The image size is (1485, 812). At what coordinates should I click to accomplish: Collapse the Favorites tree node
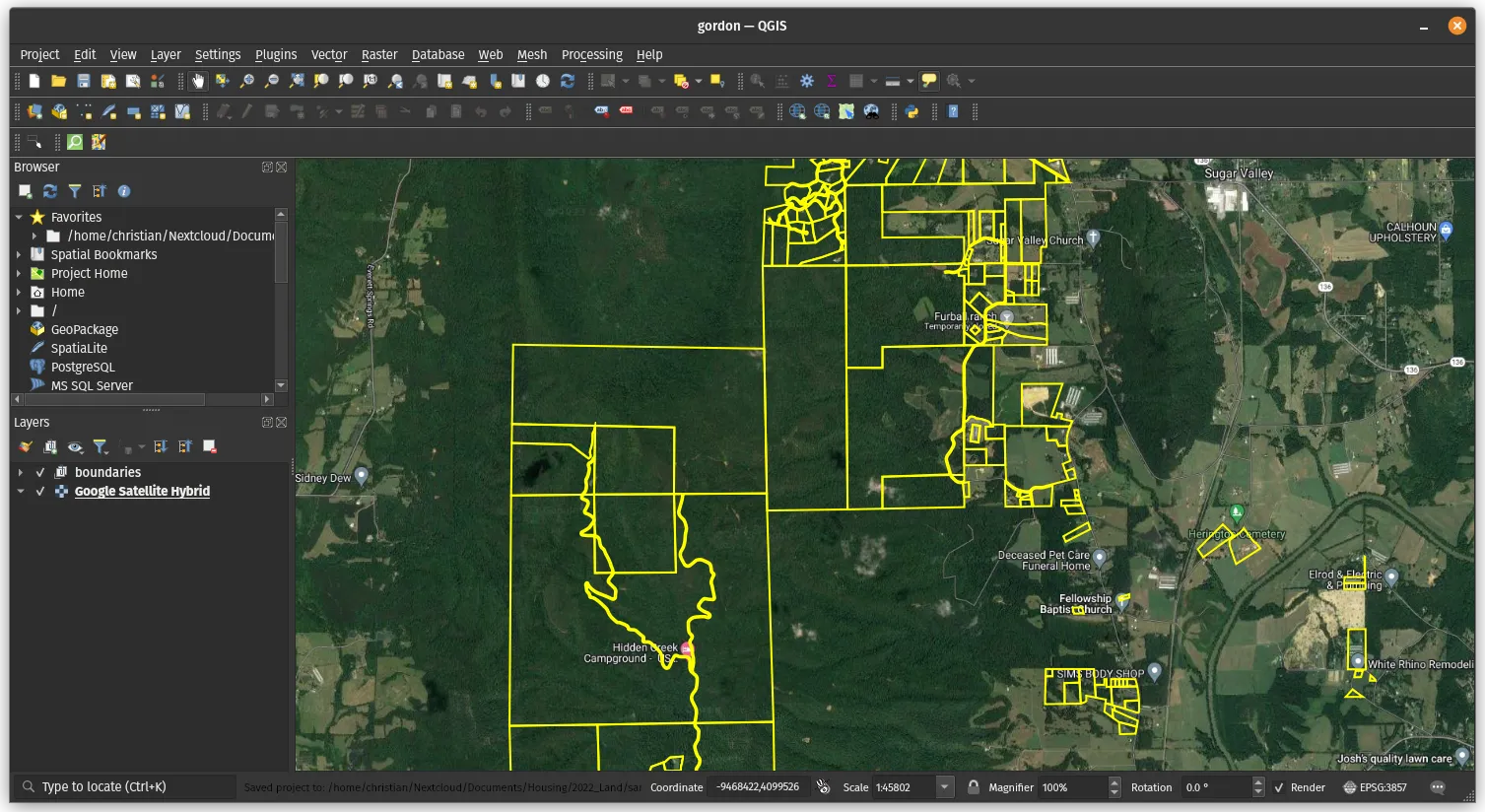point(19,217)
